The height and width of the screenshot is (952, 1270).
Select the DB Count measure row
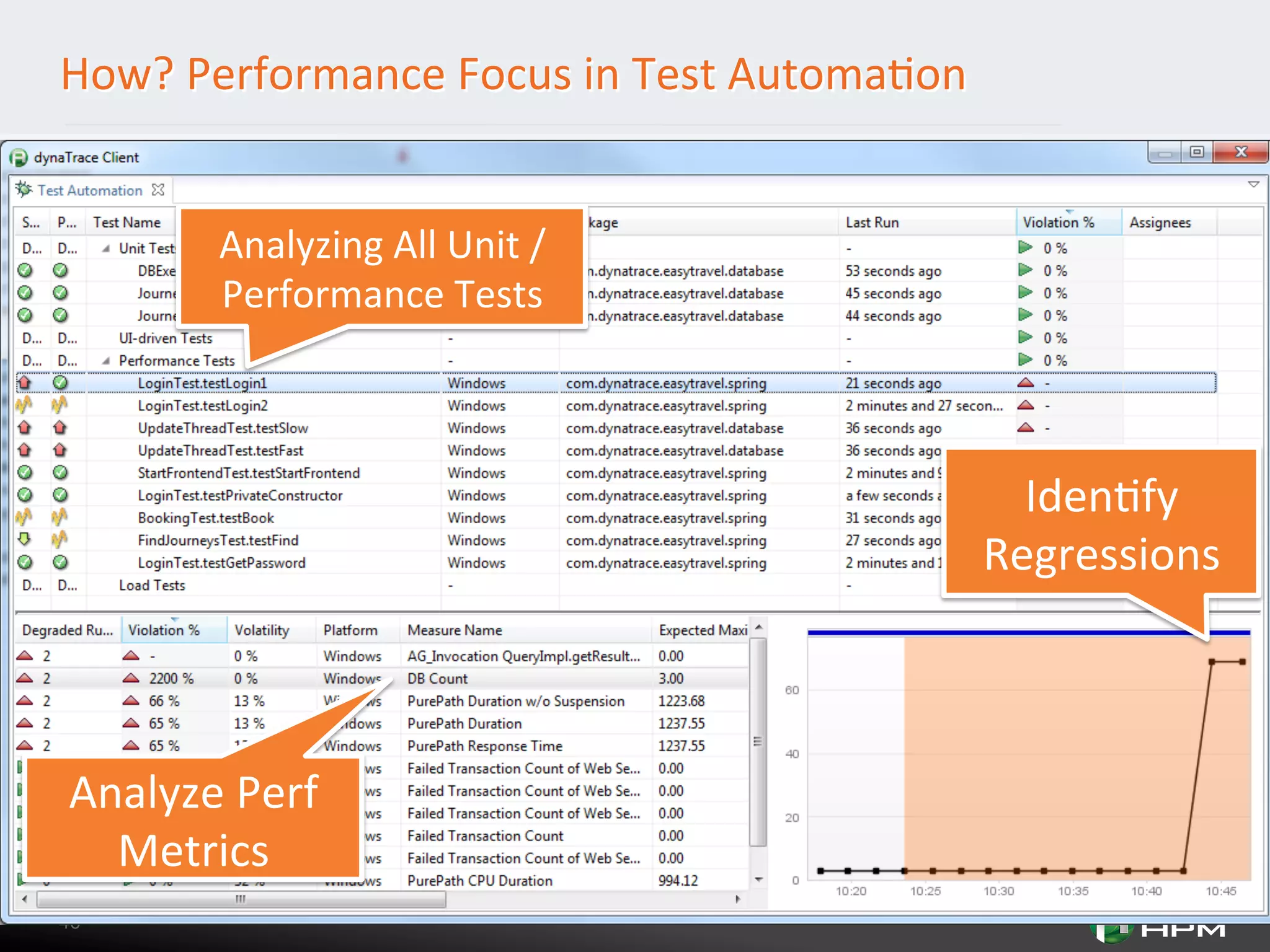tap(382, 679)
